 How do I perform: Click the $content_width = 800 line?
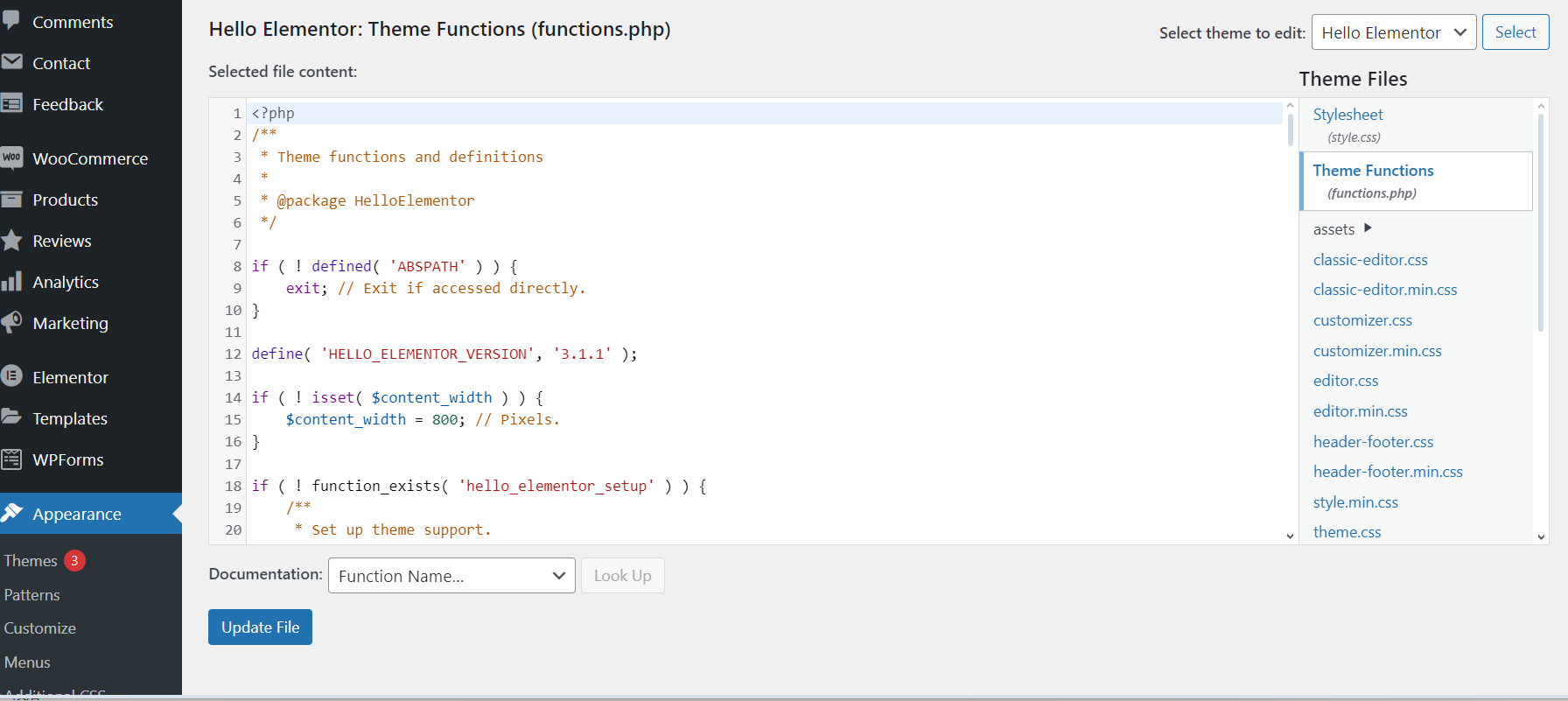click(423, 419)
